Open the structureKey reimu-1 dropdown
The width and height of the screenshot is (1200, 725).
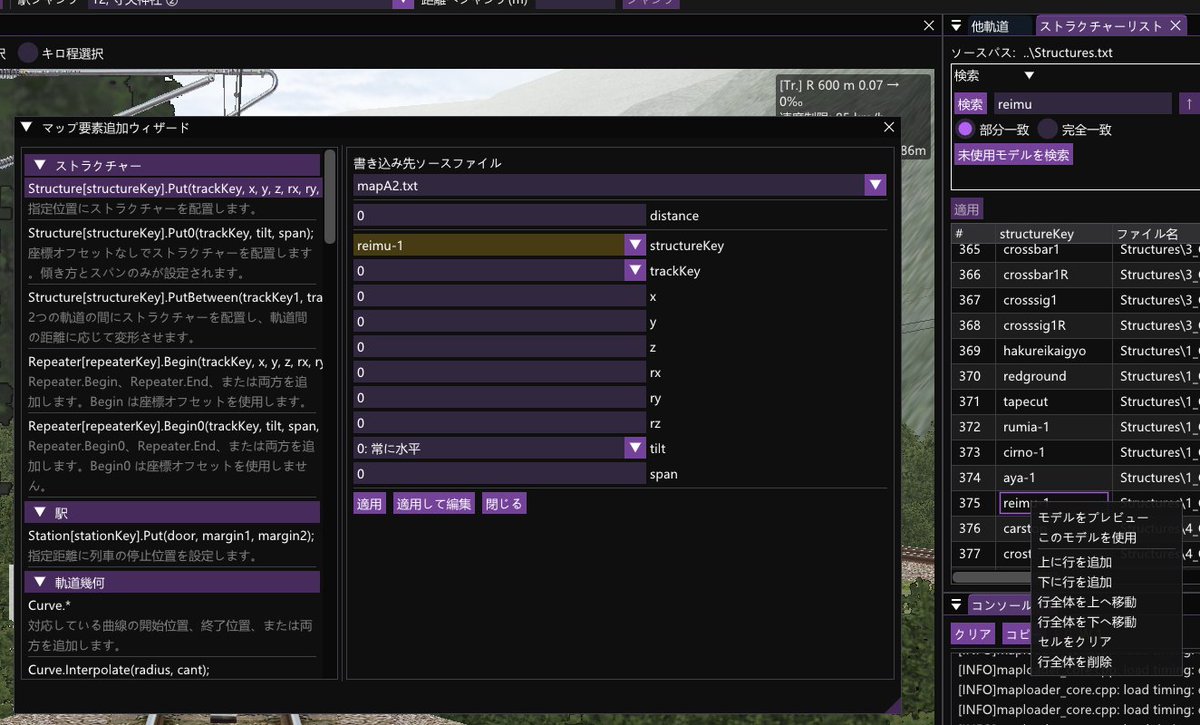click(x=635, y=245)
